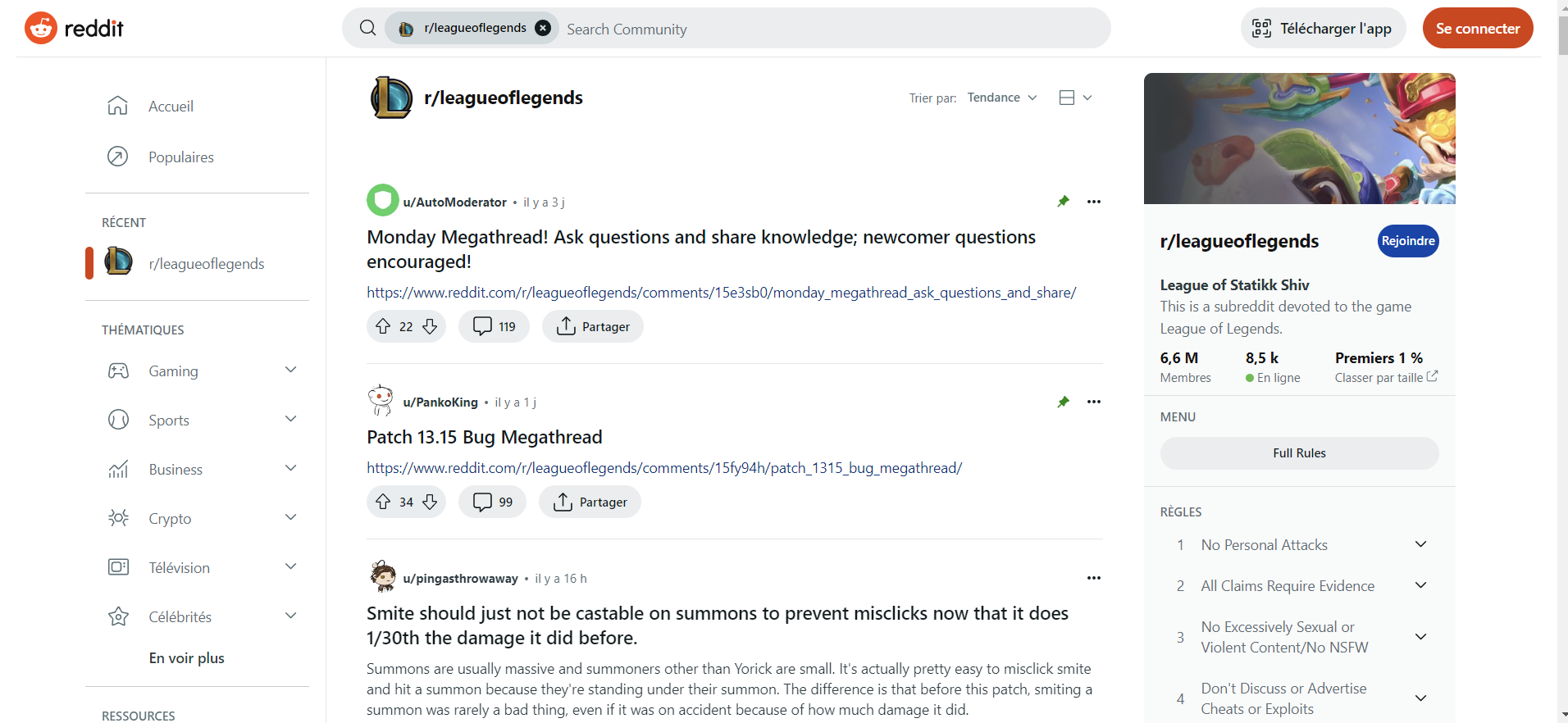Expand the Business topic

pos(290,468)
